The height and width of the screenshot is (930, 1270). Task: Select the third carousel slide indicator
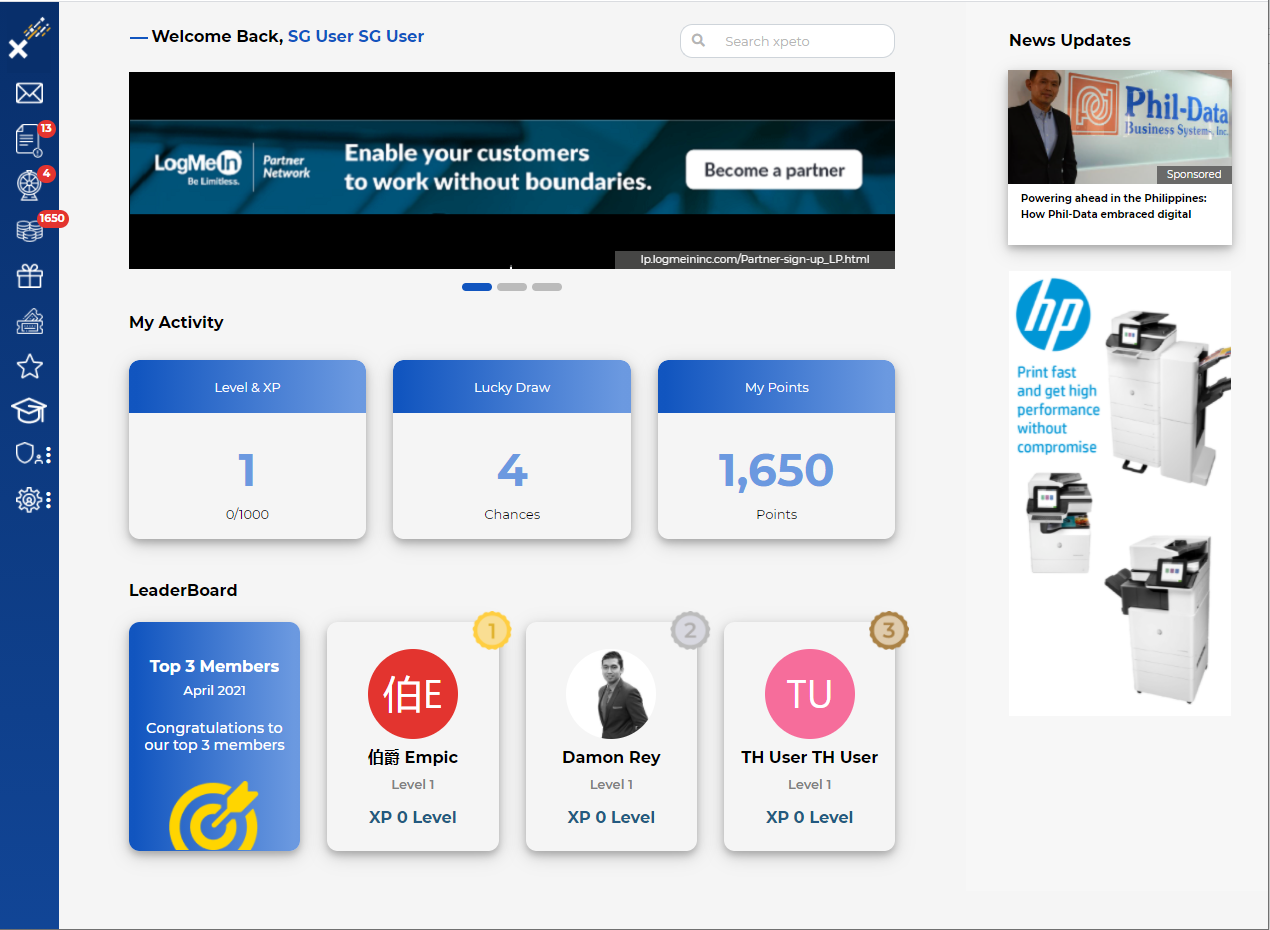pos(547,287)
